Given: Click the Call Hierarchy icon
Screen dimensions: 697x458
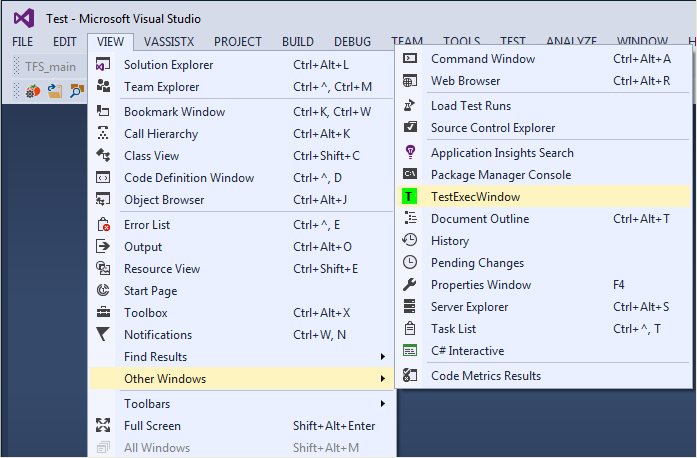Looking at the screenshot, I should [103, 133].
